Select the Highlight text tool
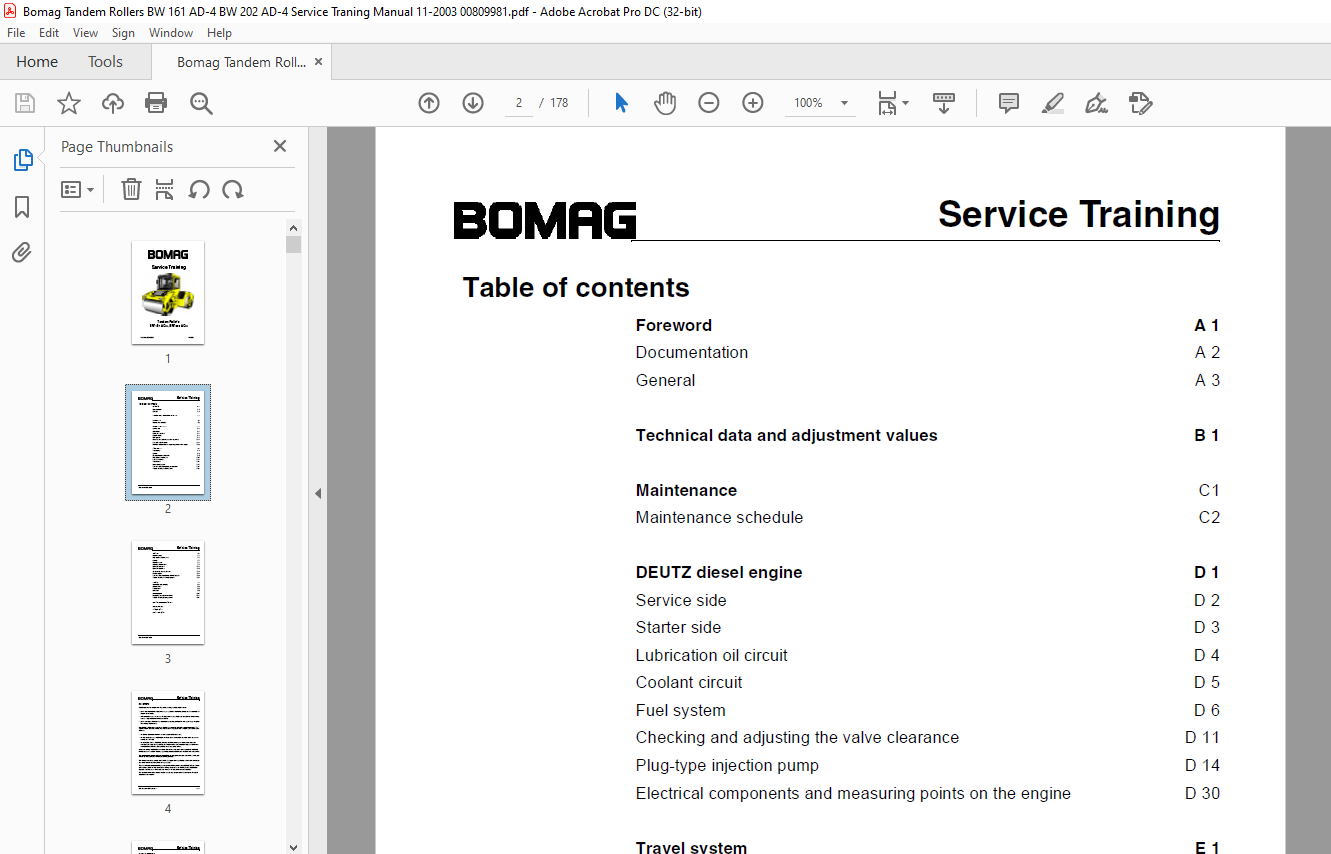Viewport: 1331px width, 854px height. click(x=1052, y=103)
